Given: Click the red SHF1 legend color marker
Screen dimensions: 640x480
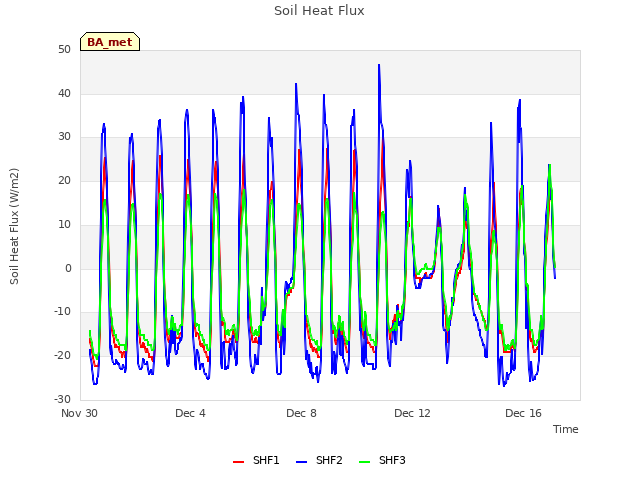Looking at the screenshot, I should 238,462.
